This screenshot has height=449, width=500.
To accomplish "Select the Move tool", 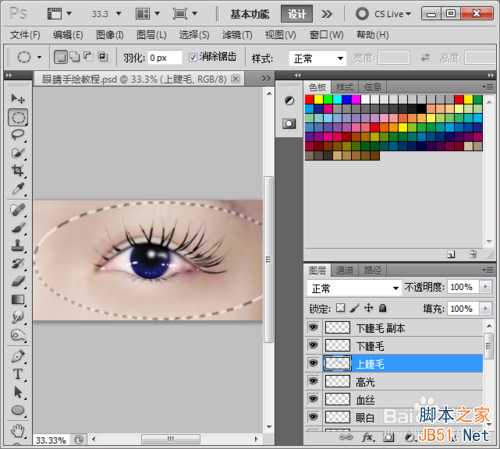I will tap(18, 99).
